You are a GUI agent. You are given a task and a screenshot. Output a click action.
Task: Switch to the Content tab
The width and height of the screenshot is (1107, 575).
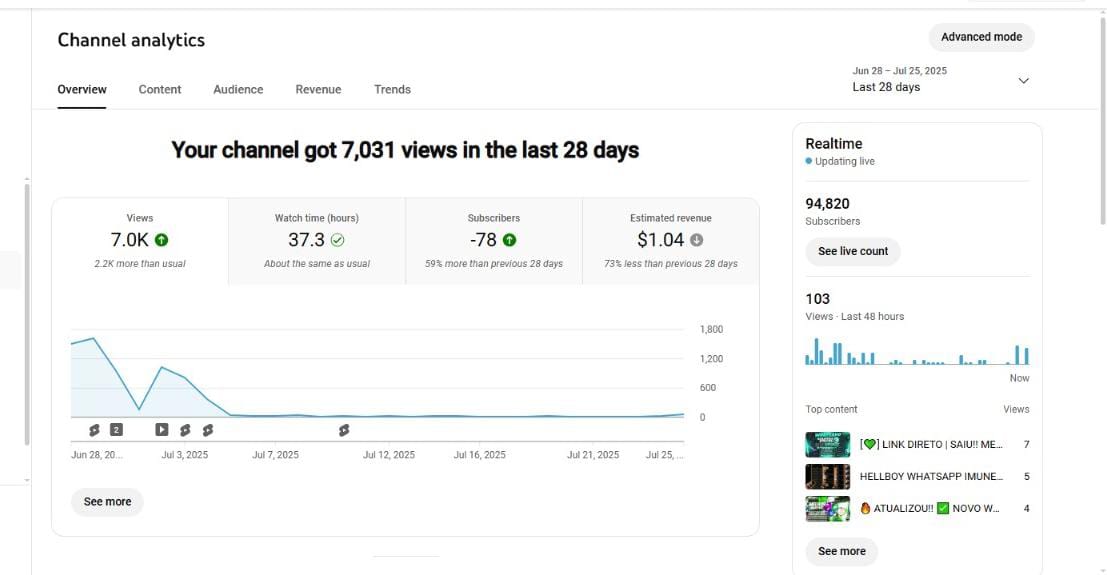point(160,89)
